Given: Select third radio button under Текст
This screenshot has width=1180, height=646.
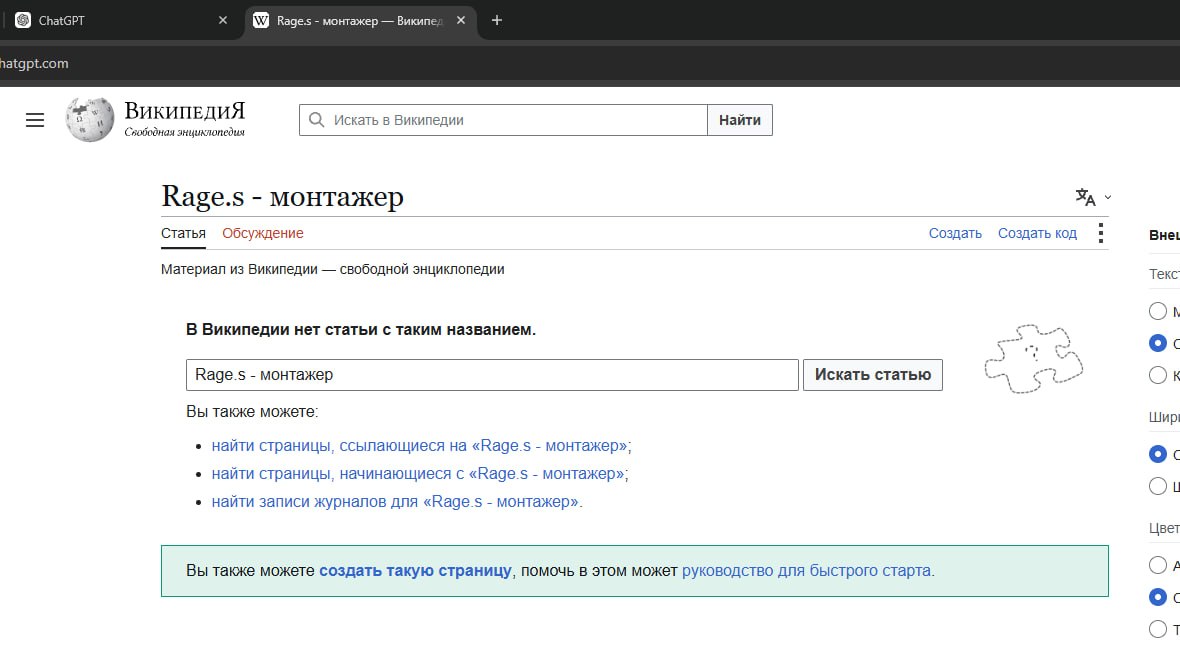Looking at the screenshot, I should point(1157,375).
